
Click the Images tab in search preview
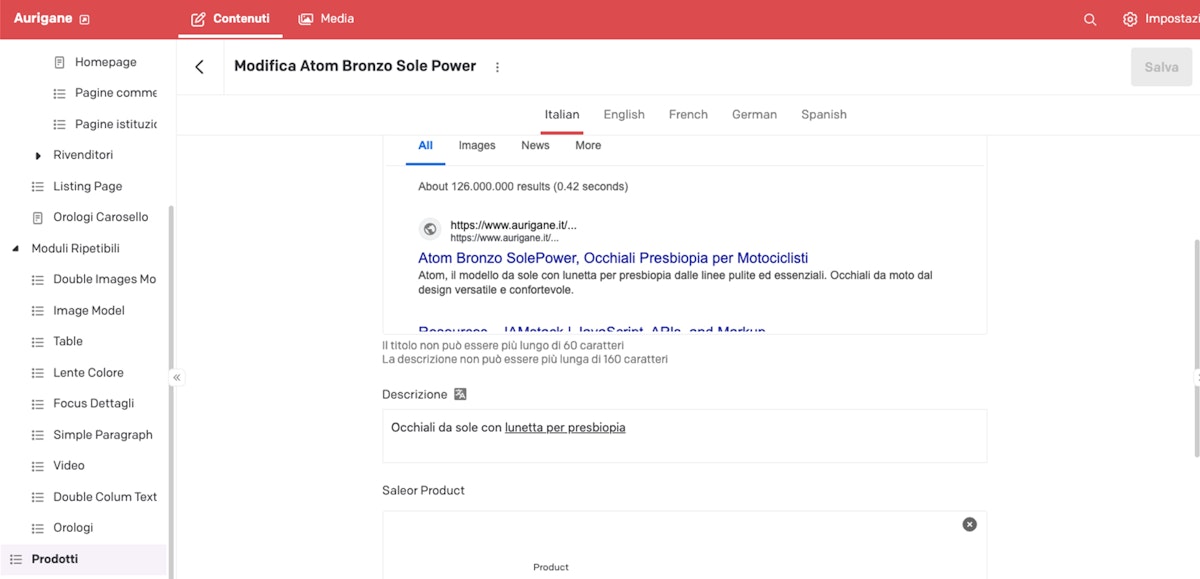(477, 145)
